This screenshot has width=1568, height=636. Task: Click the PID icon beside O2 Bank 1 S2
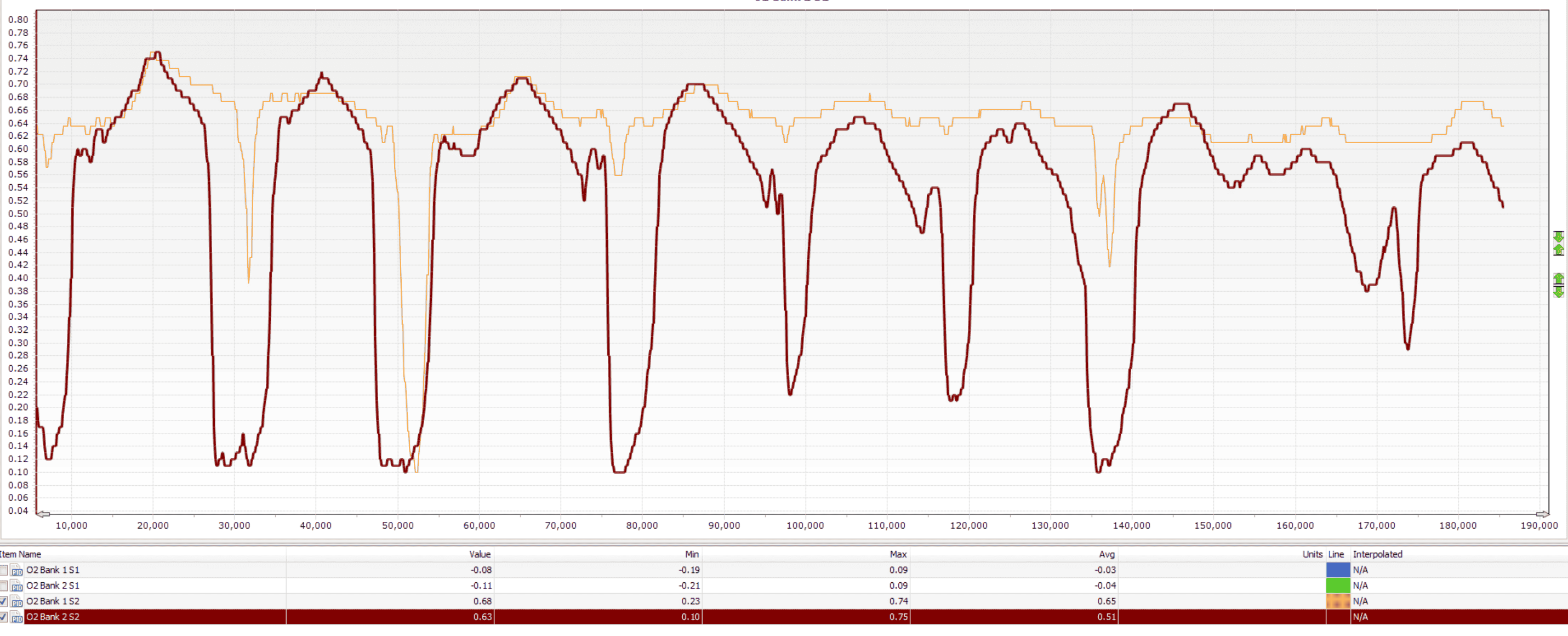point(16,601)
